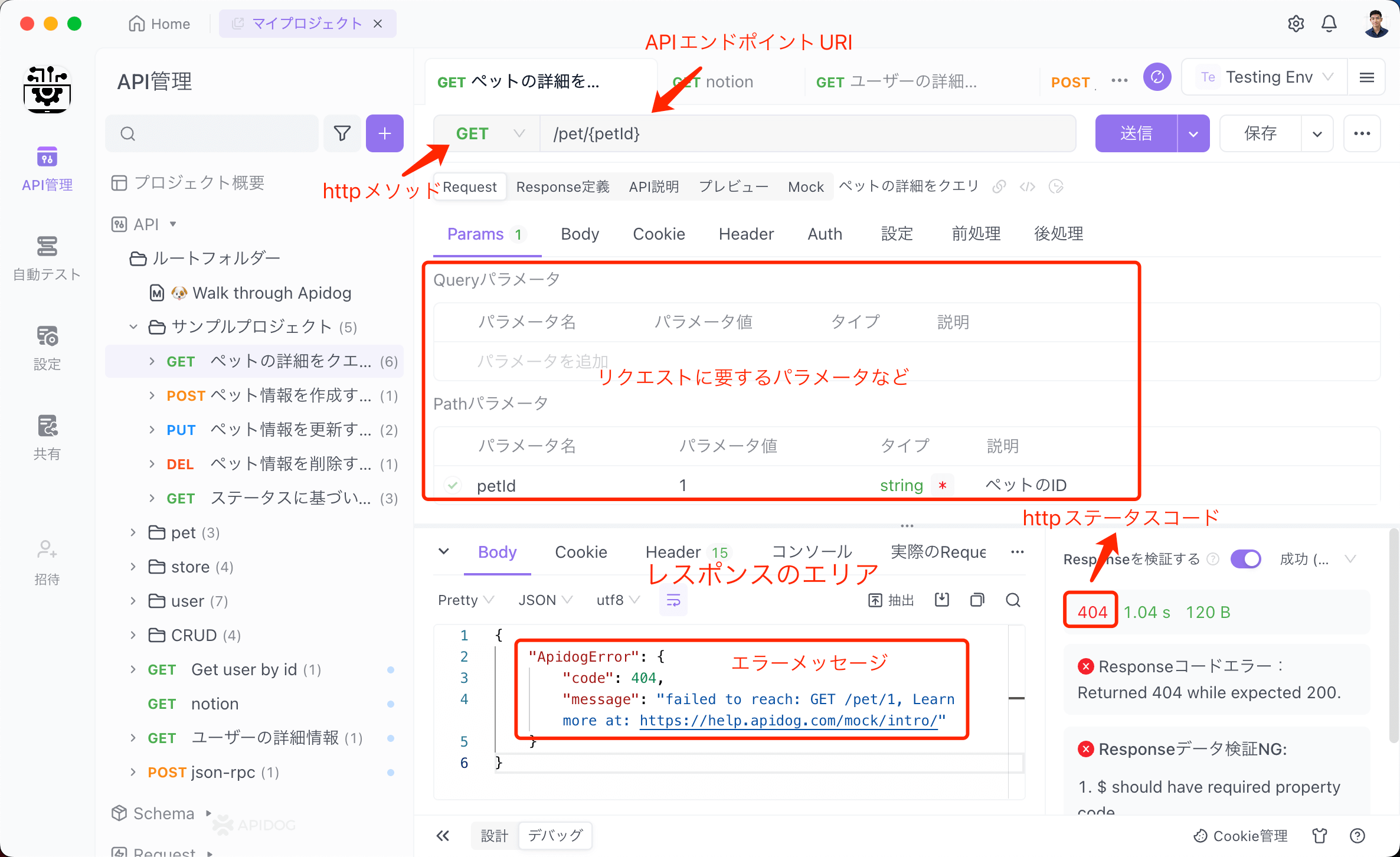Click the search icon in response toolbar
The width and height of the screenshot is (1400, 857).
pyautogui.click(x=1013, y=600)
